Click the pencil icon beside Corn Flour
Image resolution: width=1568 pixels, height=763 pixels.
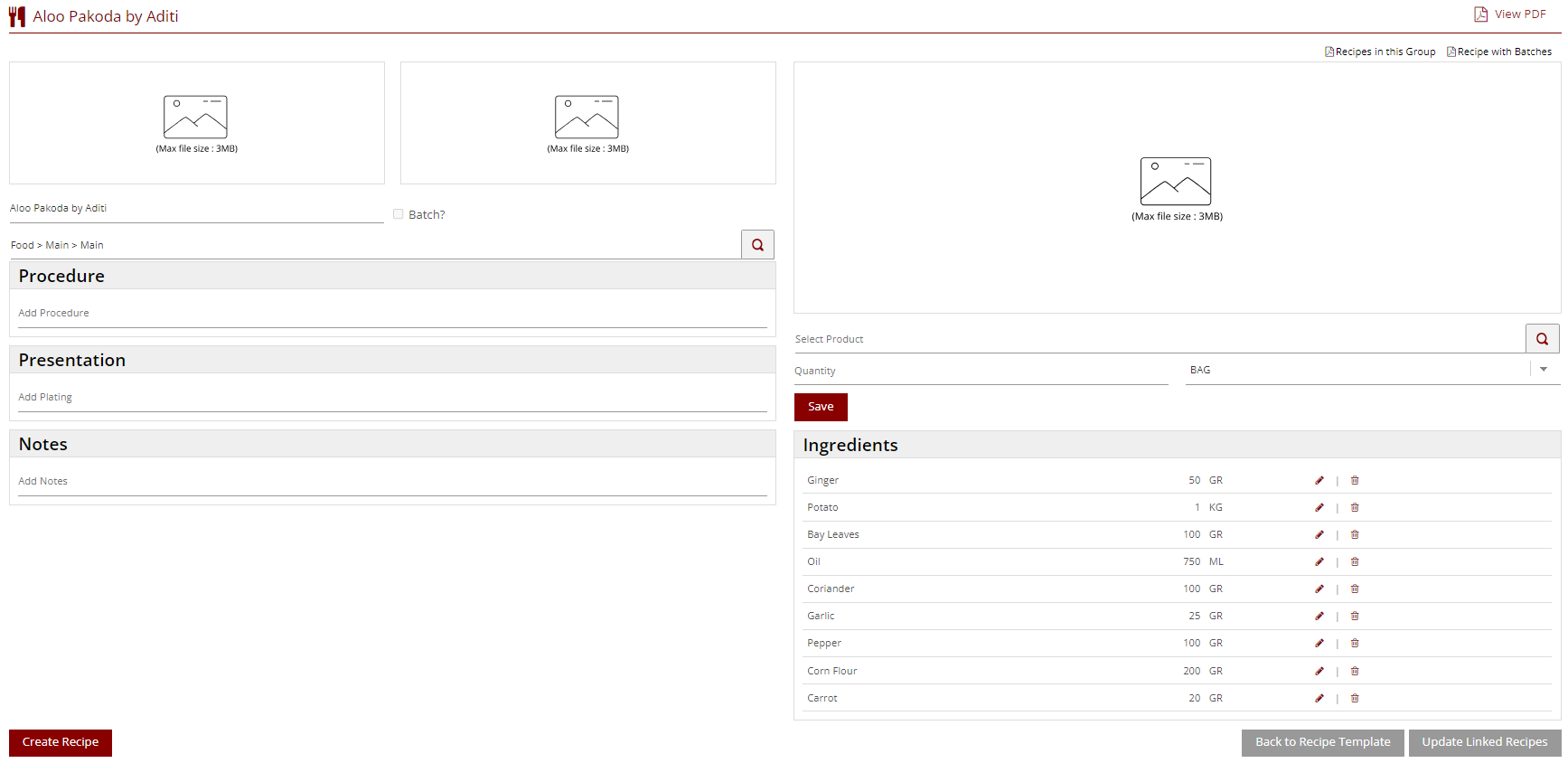[1319, 672]
